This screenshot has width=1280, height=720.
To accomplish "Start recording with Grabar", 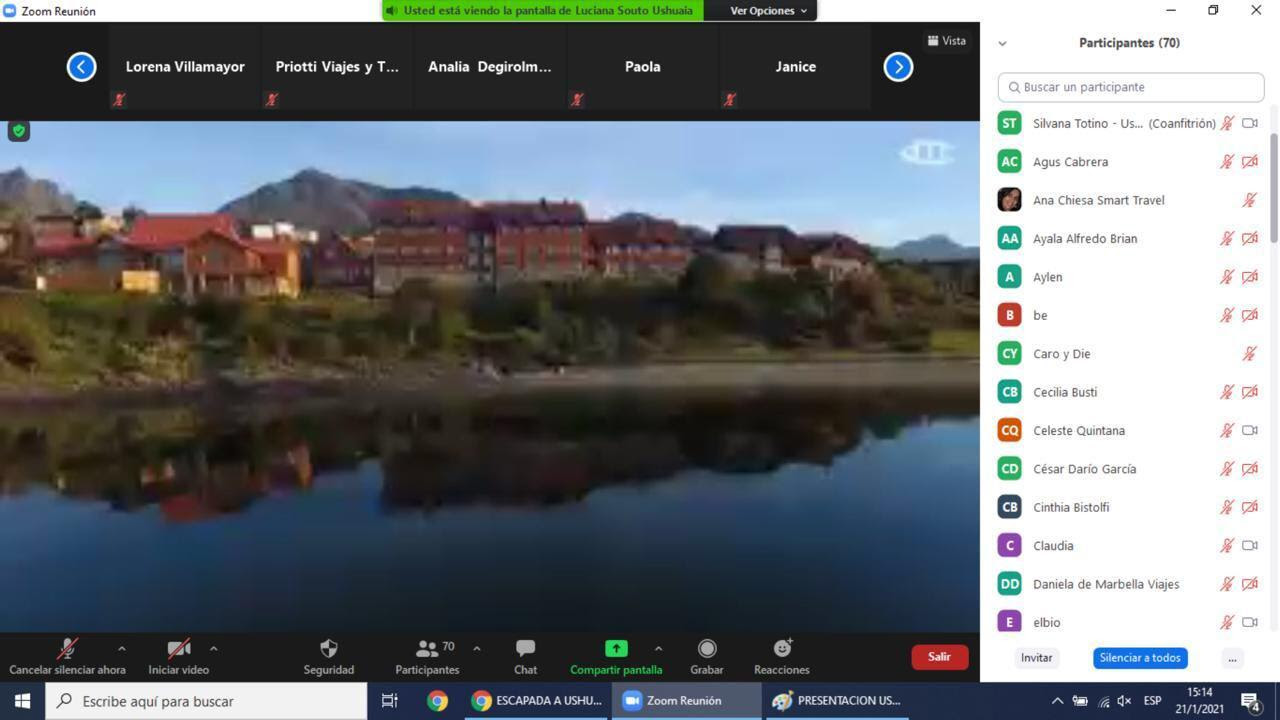I will [x=707, y=649].
